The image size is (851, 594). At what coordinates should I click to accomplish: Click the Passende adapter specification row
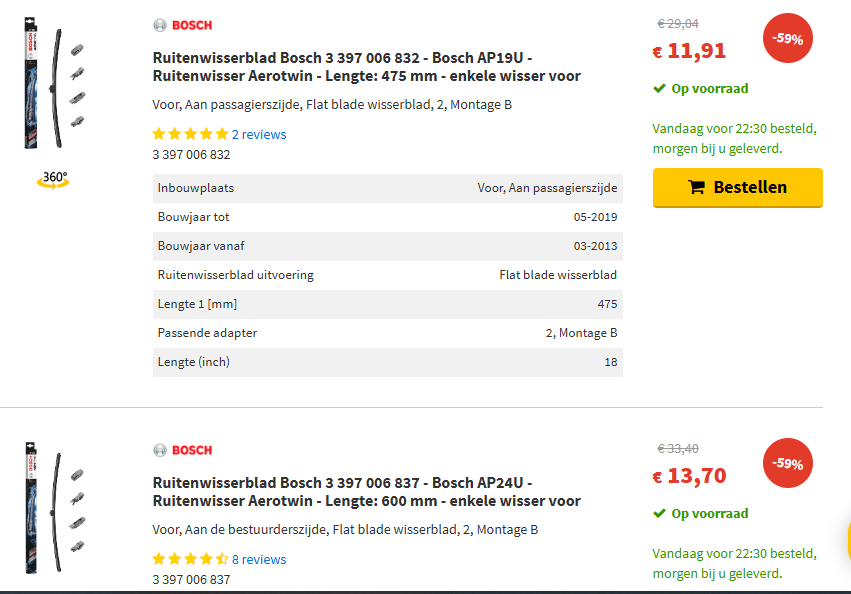coord(388,333)
